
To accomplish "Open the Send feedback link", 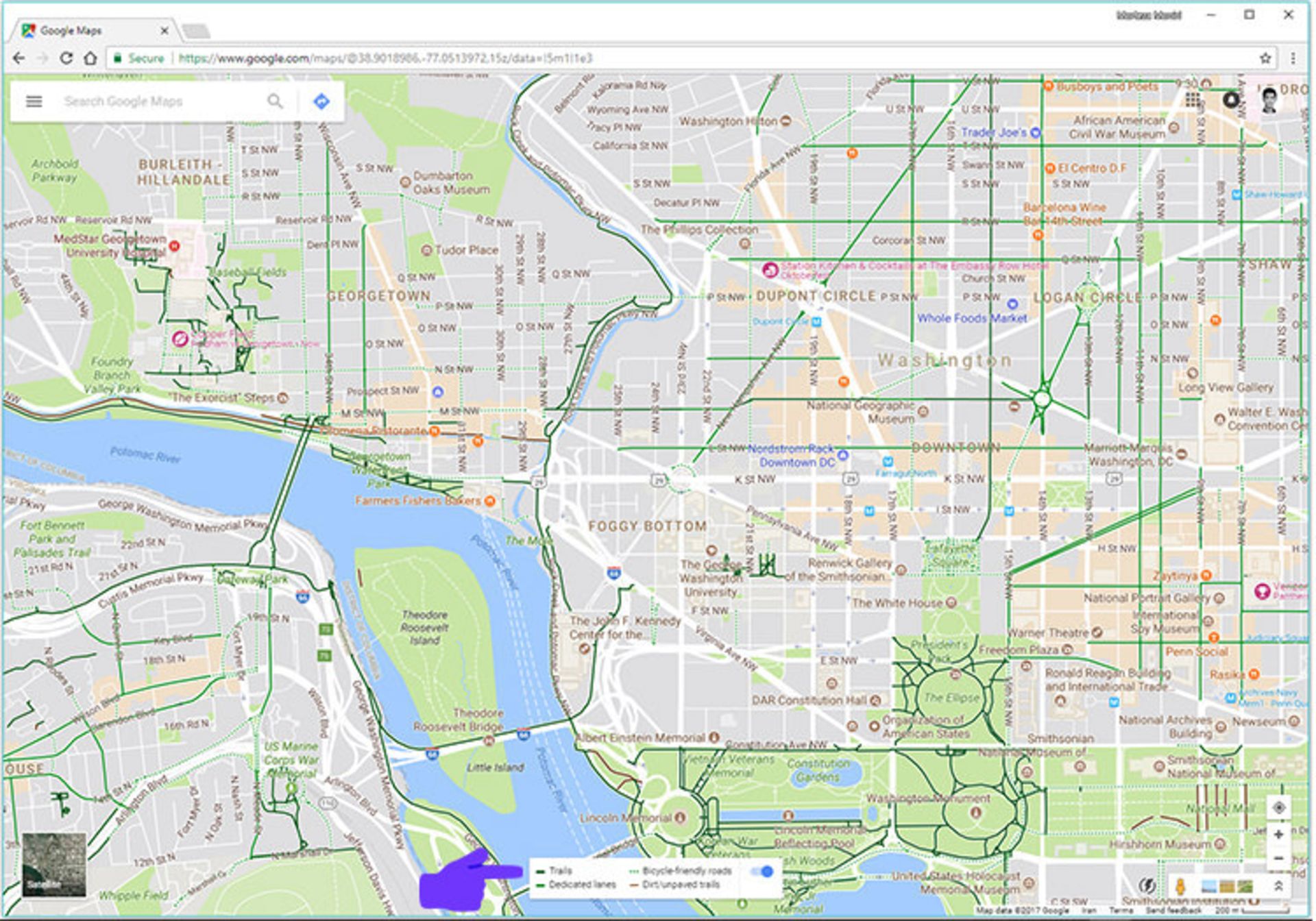I will [1173, 910].
